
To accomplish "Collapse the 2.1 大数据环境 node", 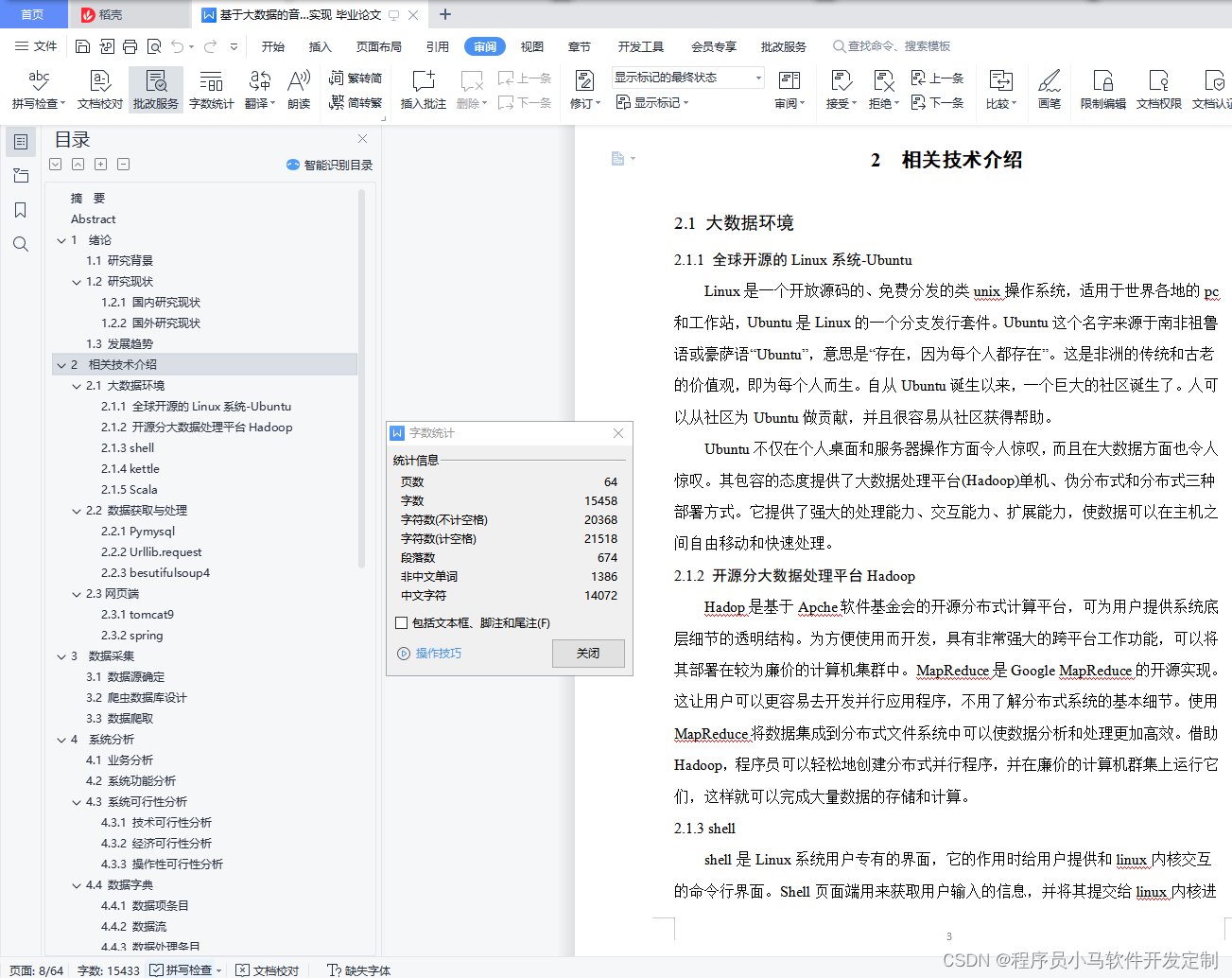I will pyautogui.click(x=77, y=386).
